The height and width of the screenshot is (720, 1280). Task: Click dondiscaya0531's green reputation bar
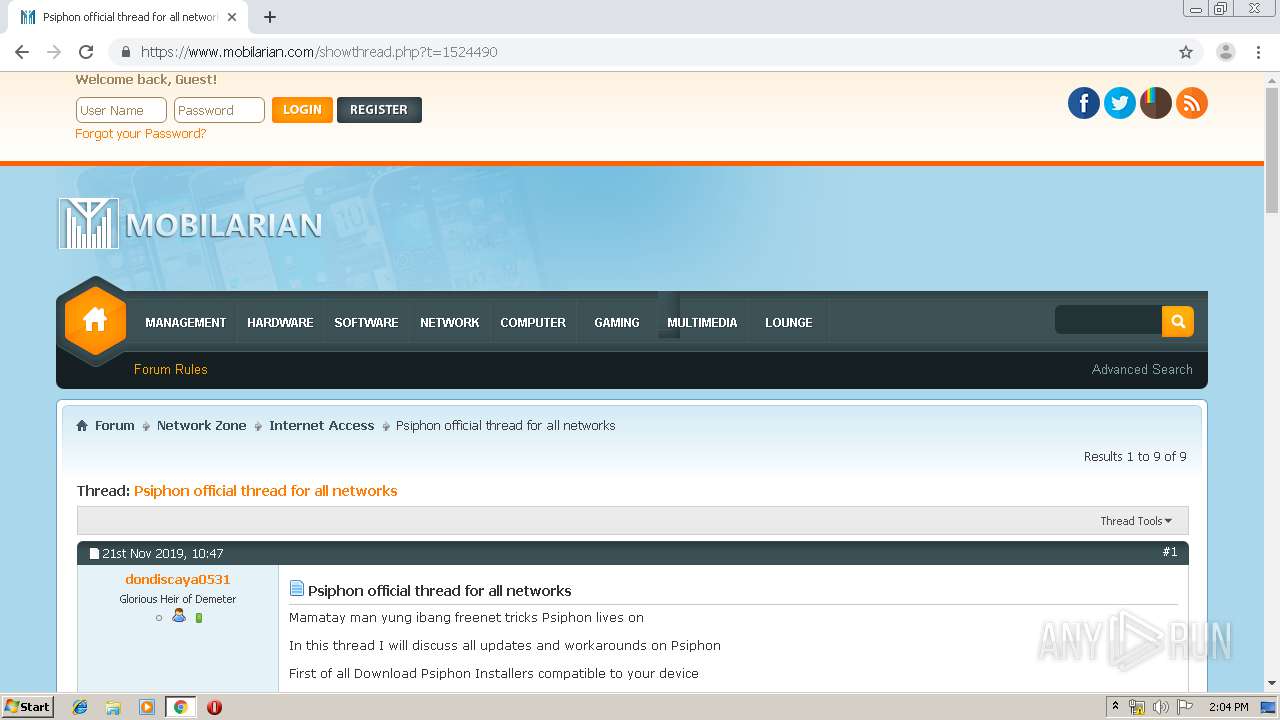[x=199, y=618]
